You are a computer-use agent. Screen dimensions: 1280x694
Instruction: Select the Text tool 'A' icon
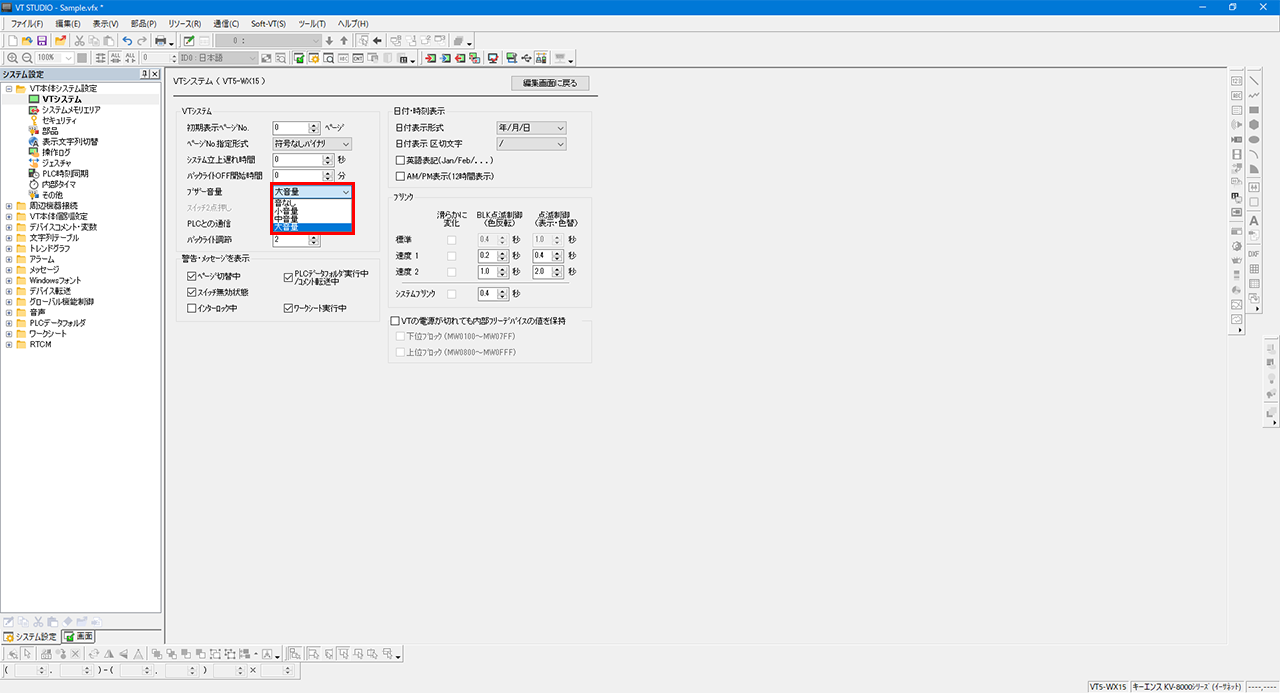(1253, 221)
